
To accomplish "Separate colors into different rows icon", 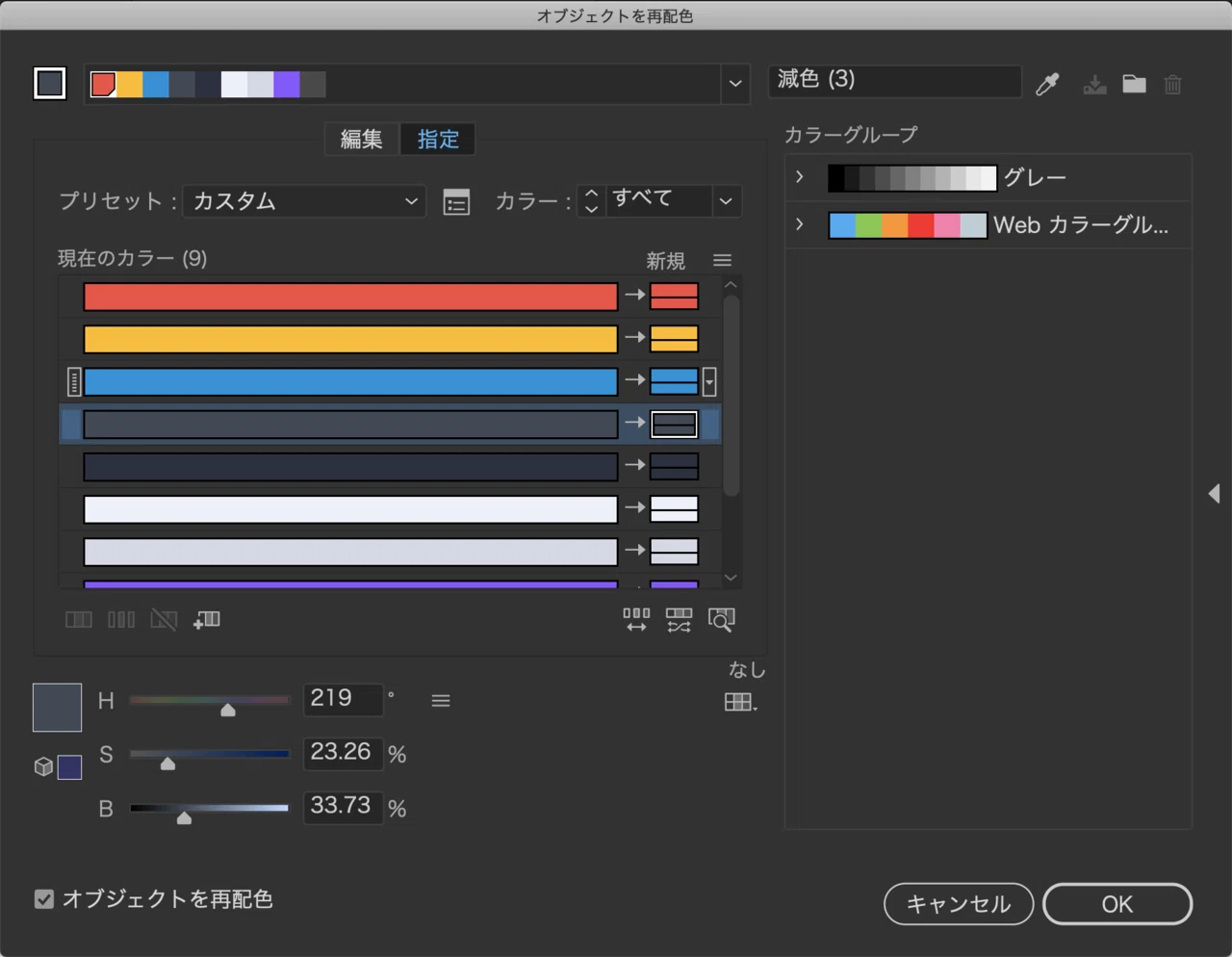I will (x=121, y=619).
